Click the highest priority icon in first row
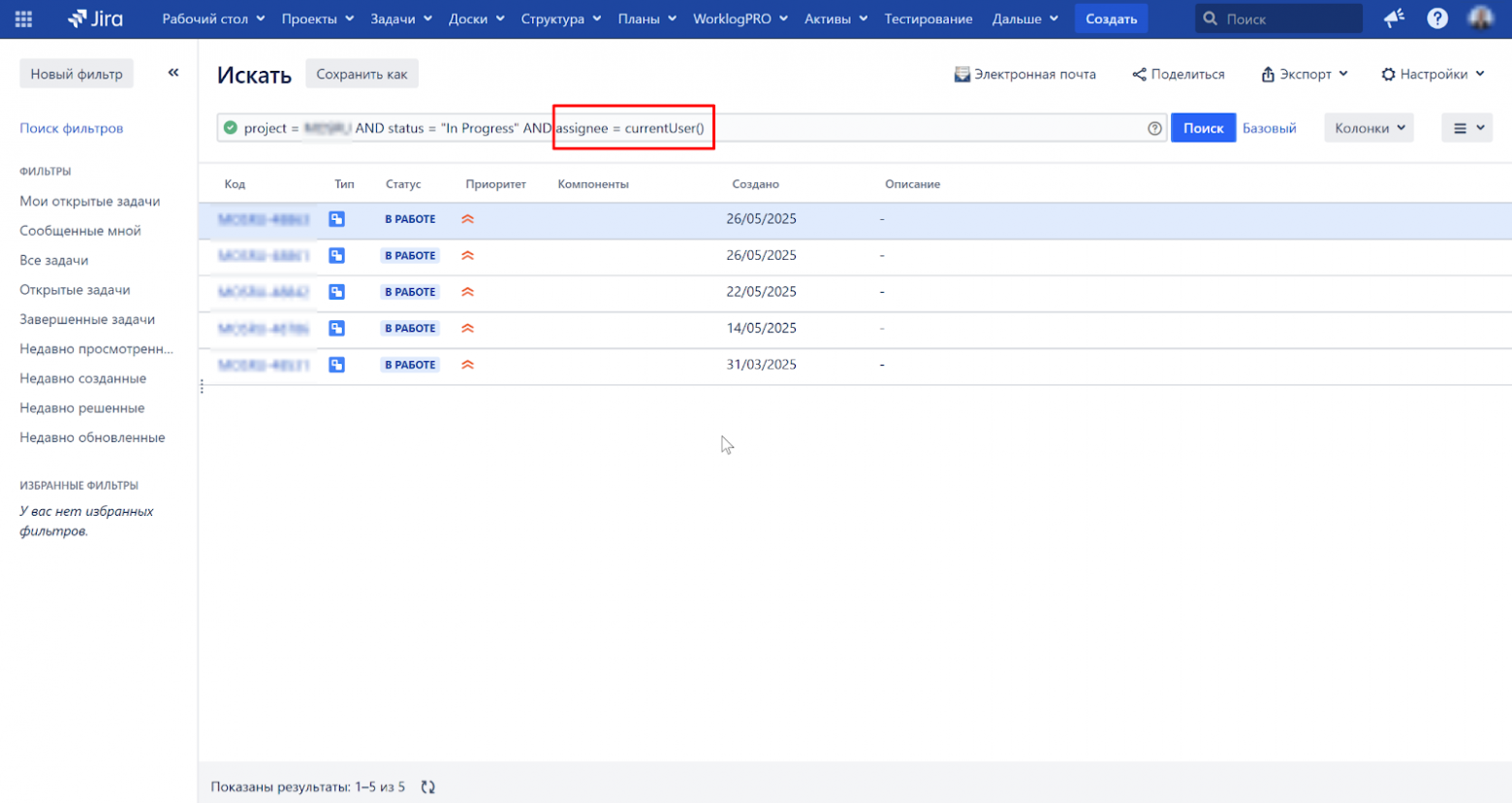The width and height of the screenshot is (1512, 803). tap(469, 219)
